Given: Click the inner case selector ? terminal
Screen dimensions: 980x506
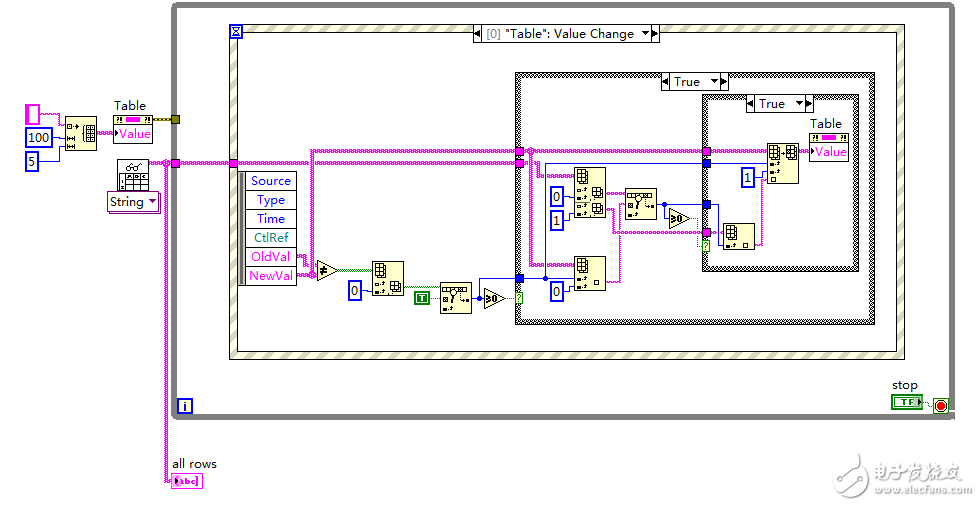Looking at the screenshot, I should coord(706,246).
